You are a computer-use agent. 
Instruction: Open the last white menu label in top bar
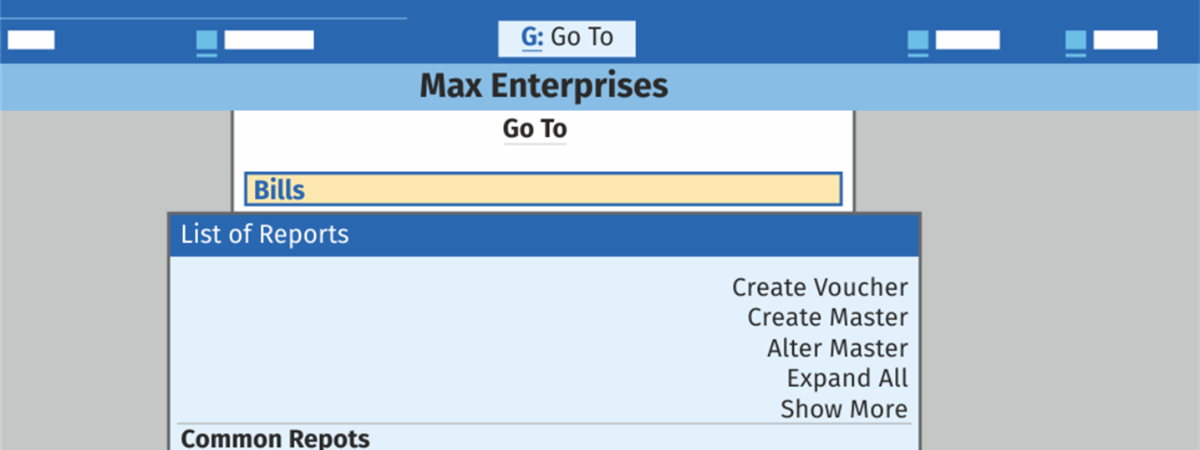click(x=1125, y=40)
